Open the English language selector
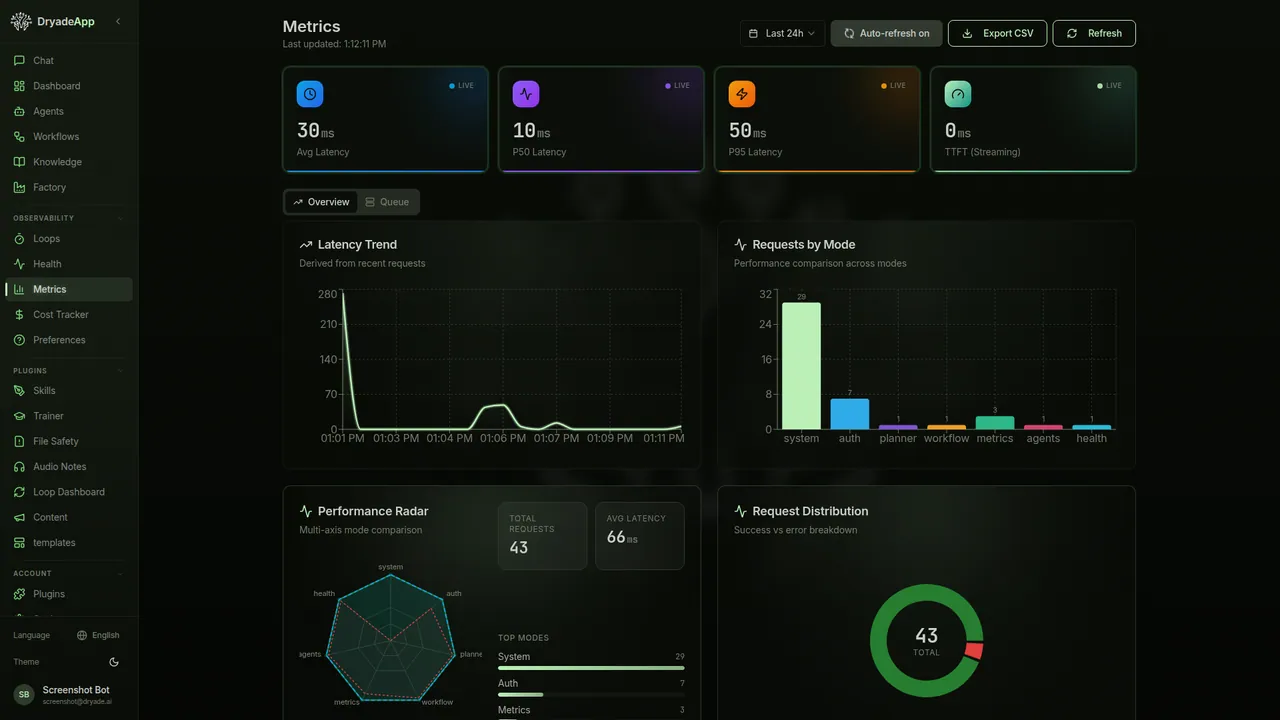The image size is (1280, 720). (99, 635)
